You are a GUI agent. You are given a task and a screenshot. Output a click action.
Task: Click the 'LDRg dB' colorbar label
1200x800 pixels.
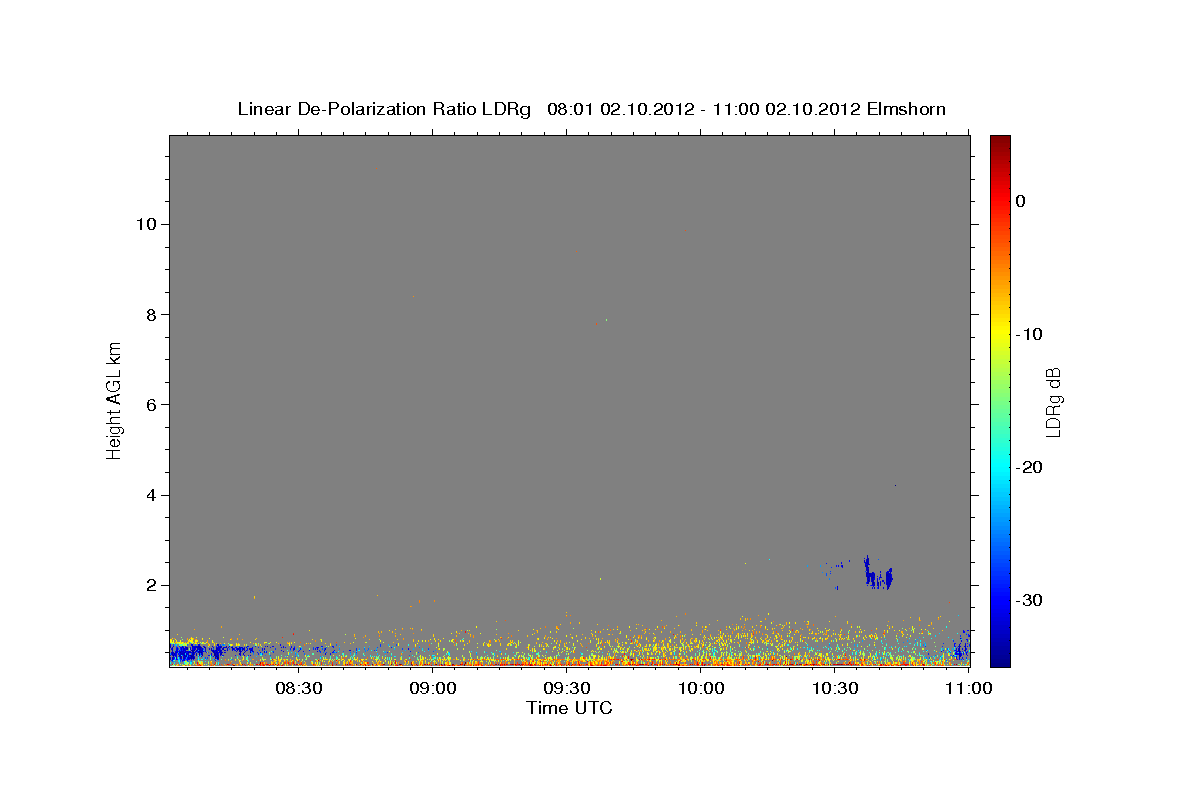click(1053, 401)
